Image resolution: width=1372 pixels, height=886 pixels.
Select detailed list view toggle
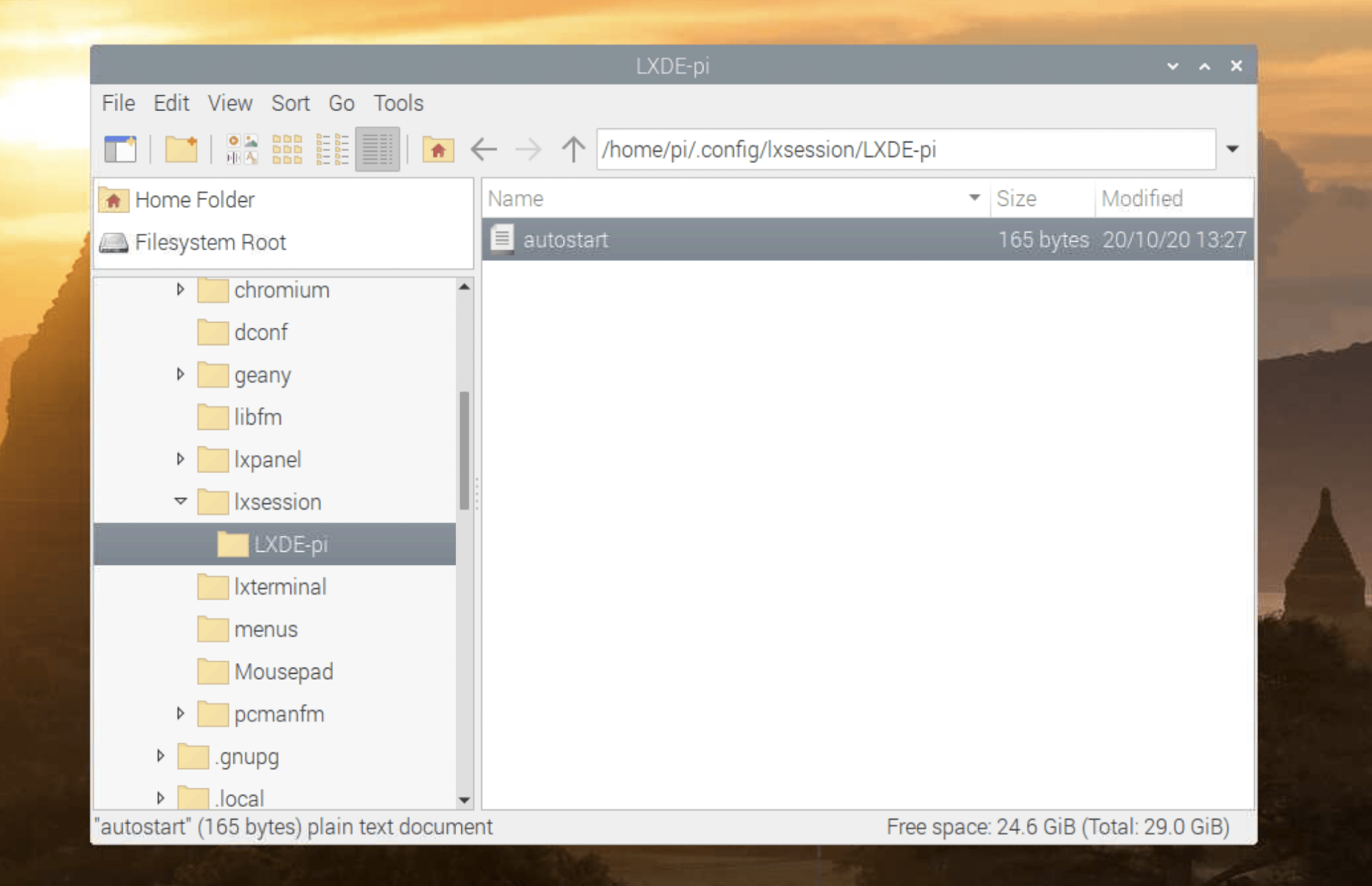pos(377,149)
